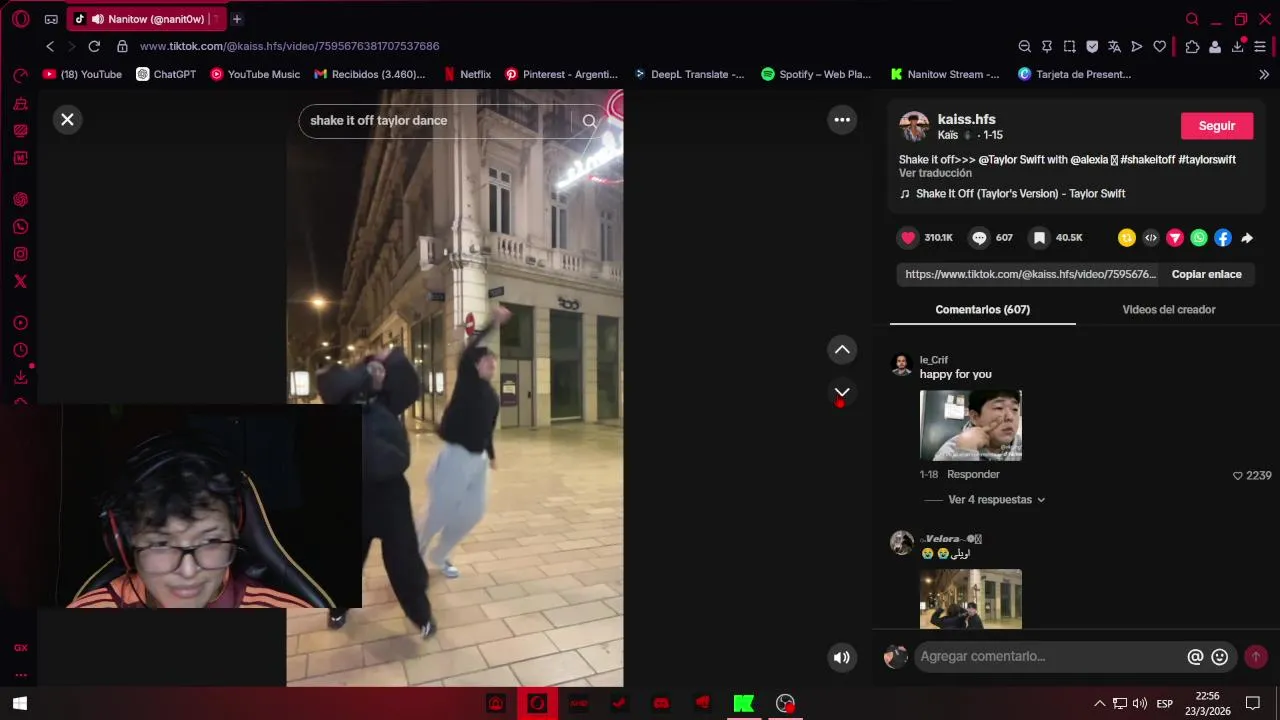Open more share options arrow
This screenshot has height=720, width=1280.
1247,238
